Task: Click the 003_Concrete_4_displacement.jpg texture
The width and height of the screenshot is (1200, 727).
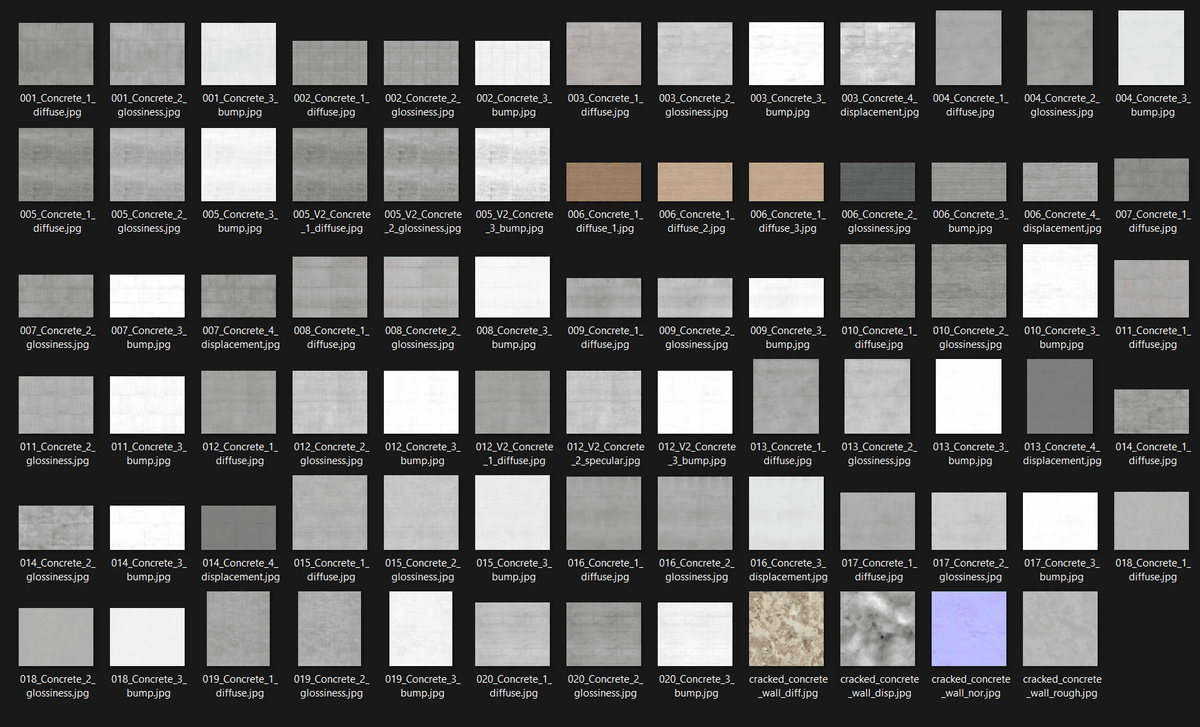Action: (878, 52)
